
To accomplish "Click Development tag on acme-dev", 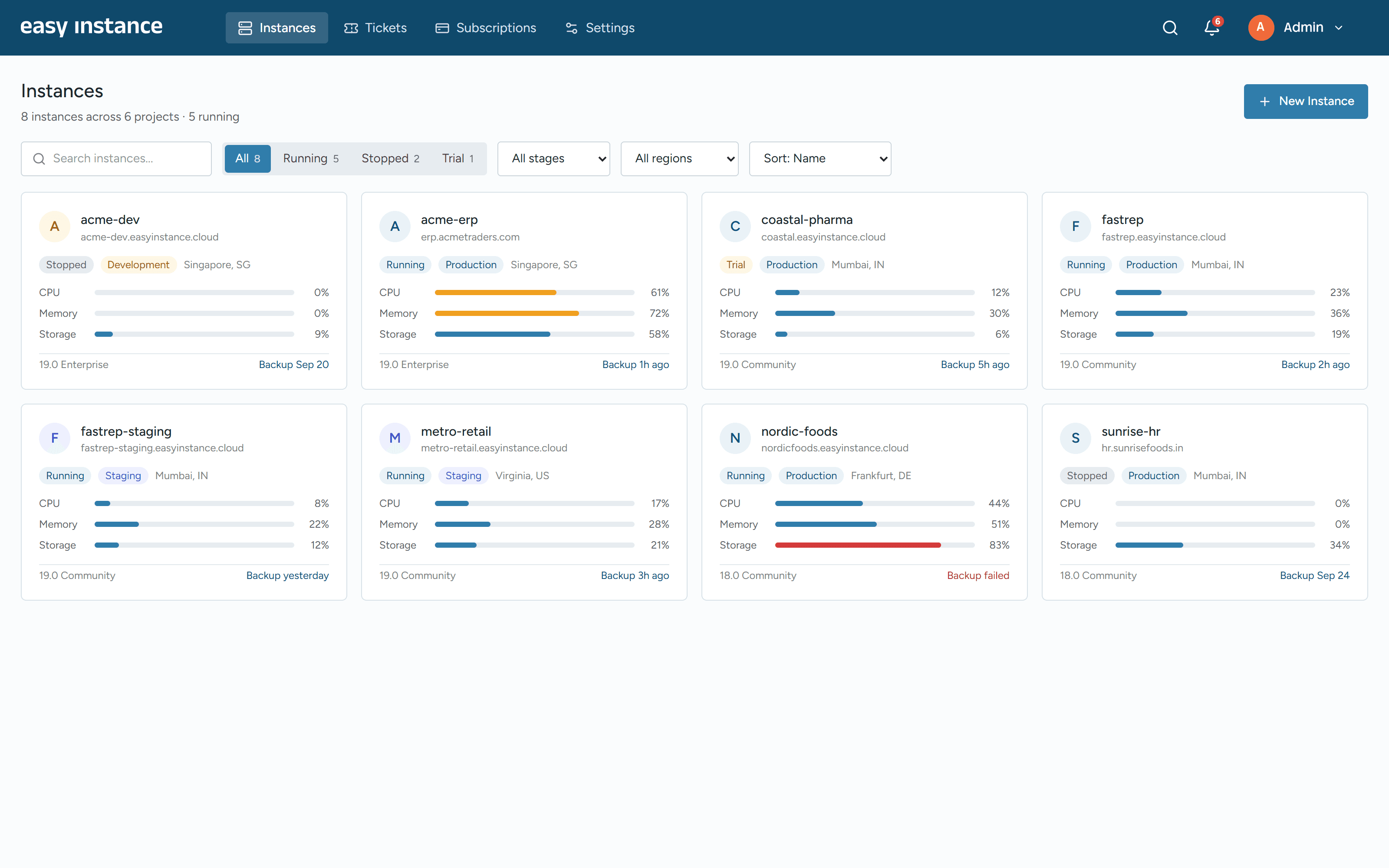I will [138, 265].
